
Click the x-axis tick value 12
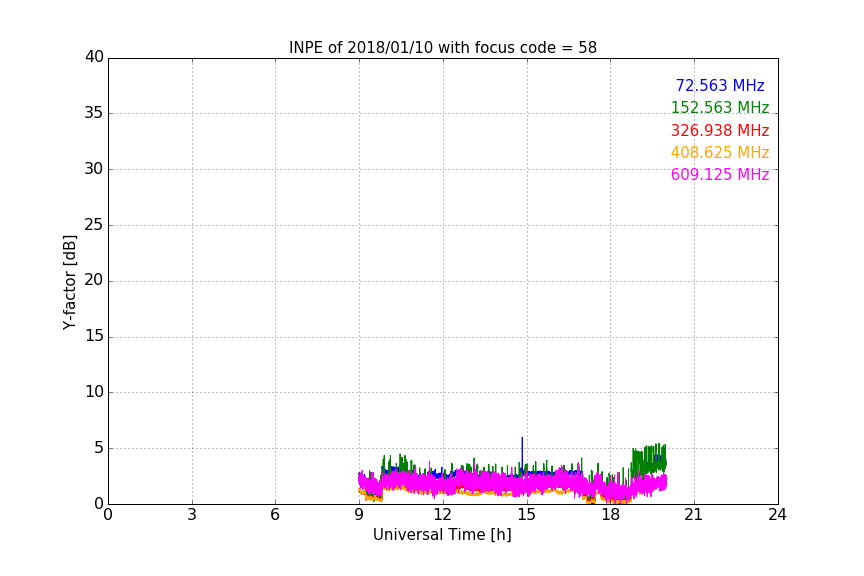point(443,515)
